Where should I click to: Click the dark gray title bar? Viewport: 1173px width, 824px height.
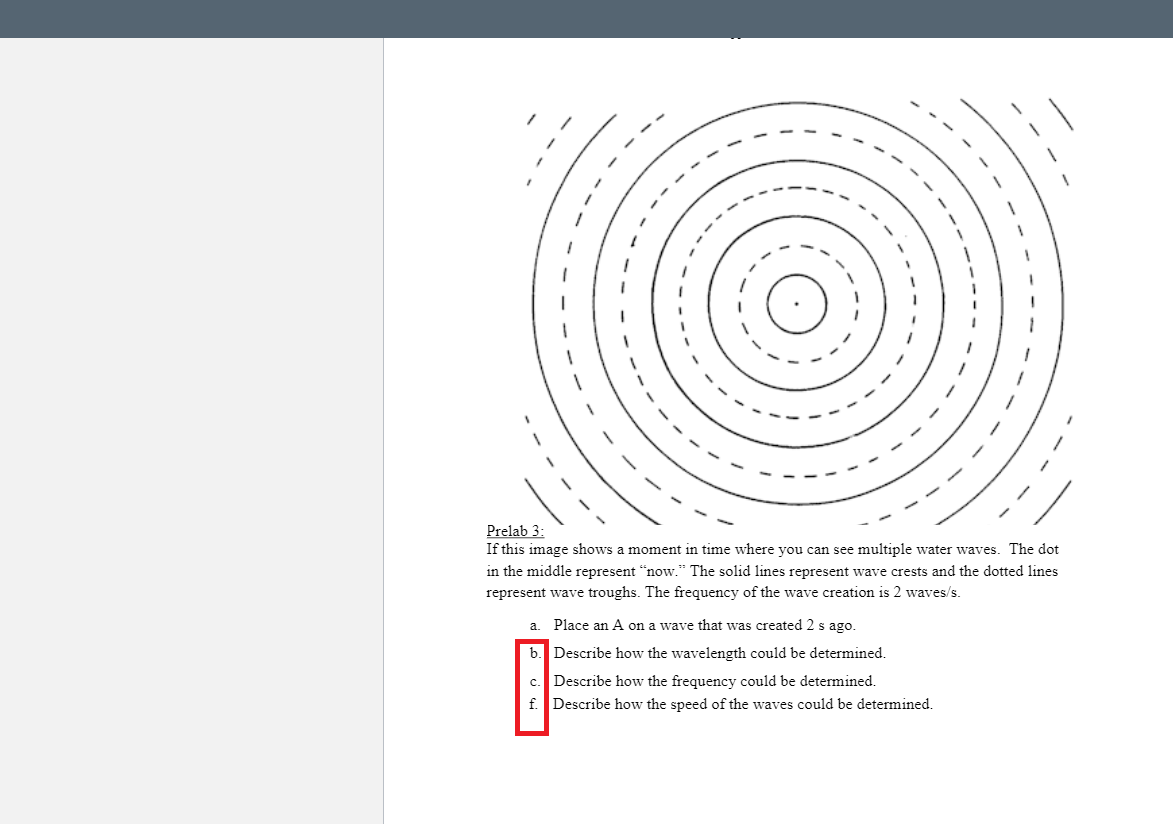click(x=586, y=18)
